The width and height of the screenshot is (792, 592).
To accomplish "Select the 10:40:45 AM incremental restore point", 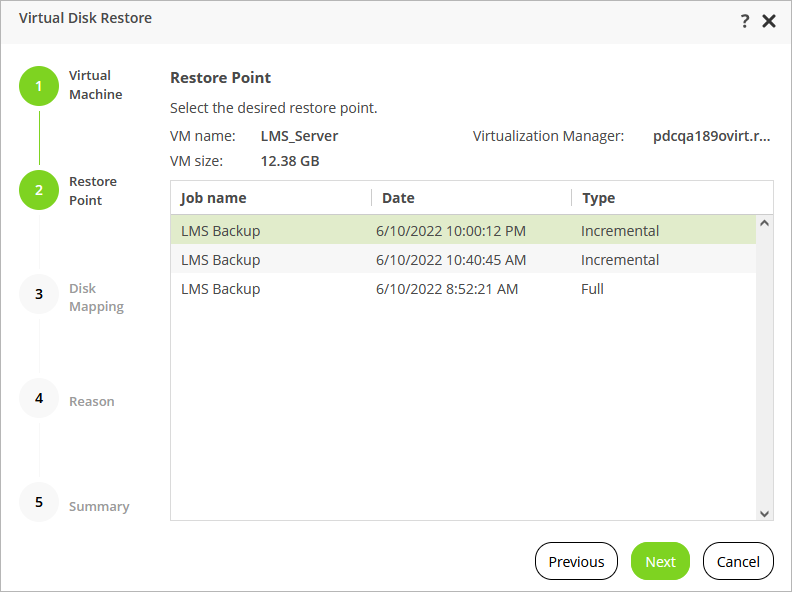I will pyautogui.click(x=450, y=260).
